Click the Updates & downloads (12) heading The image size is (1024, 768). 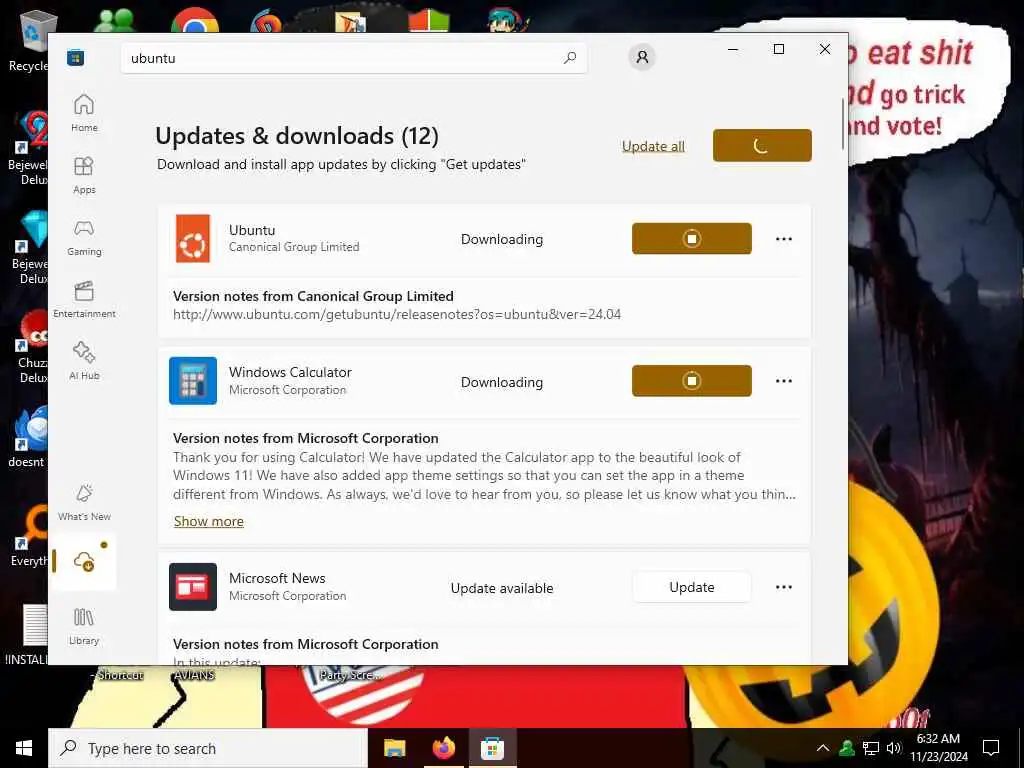point(297,136)
